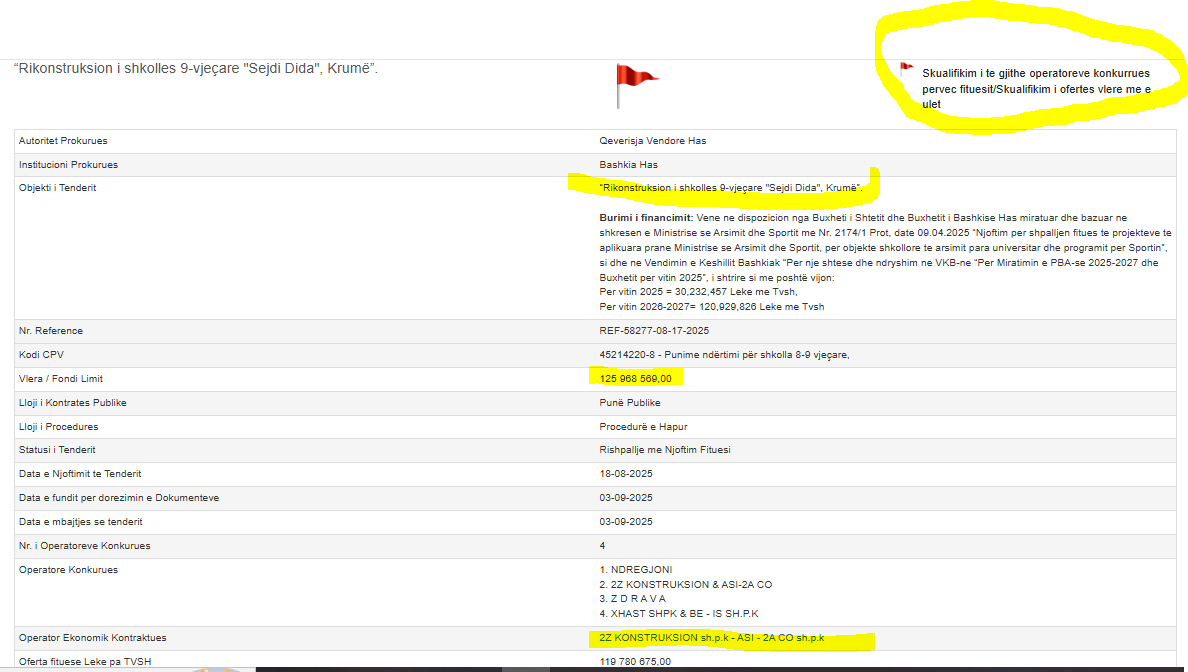Image resolution: width=1188 pixels, height=672 pixels.
Task: Click the "Bashkia Has" institution value
Action: click(x=628, y=165)
